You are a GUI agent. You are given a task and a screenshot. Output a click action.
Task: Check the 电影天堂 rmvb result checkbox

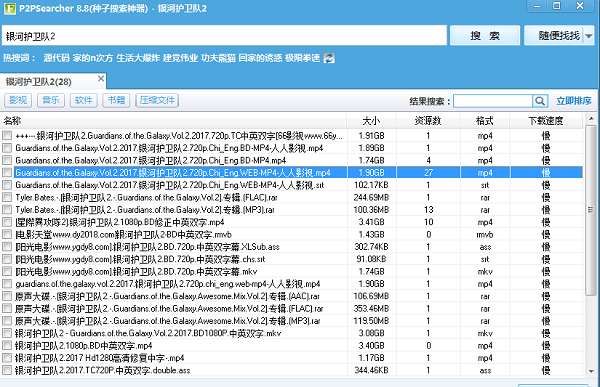7,234
